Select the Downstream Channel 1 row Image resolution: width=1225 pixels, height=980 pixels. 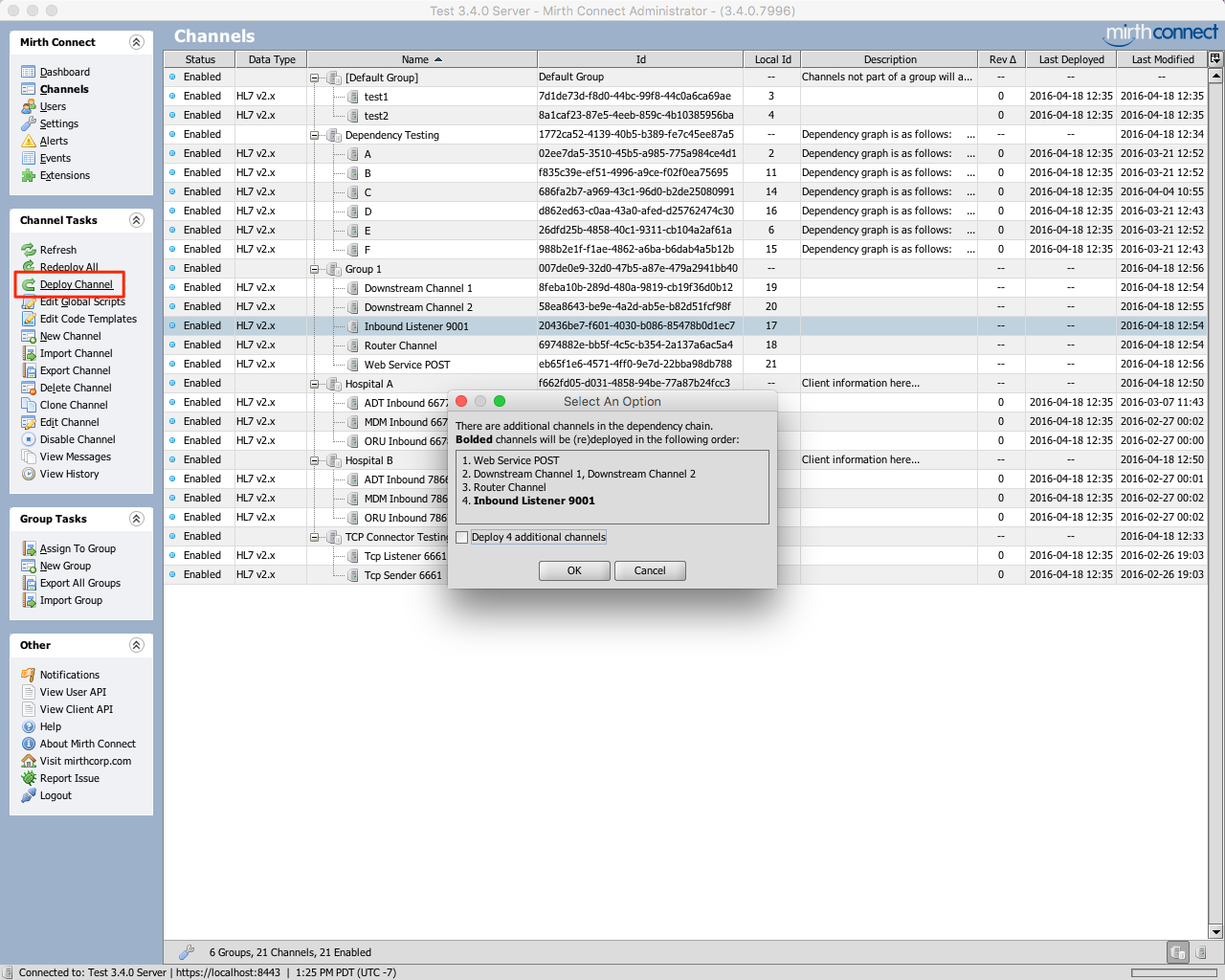pos(685,288)
